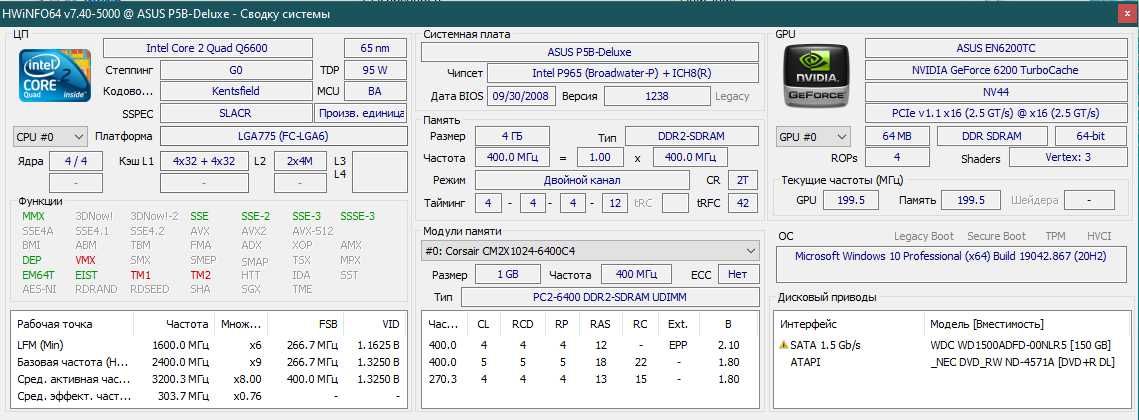Expand the memory module Corsair CM2X1024-6400C4 dropdown
1139x420 pixels.
point(590,251)
